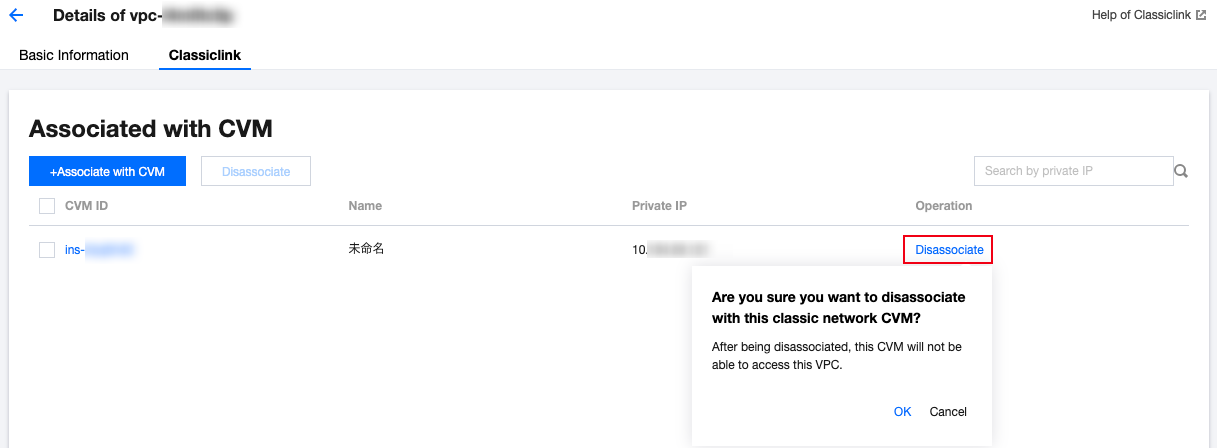Image resolution: width=1217 pixels, height=448 pixels.
Task: Click the CVM ID column header
Action: pos(86,206)
